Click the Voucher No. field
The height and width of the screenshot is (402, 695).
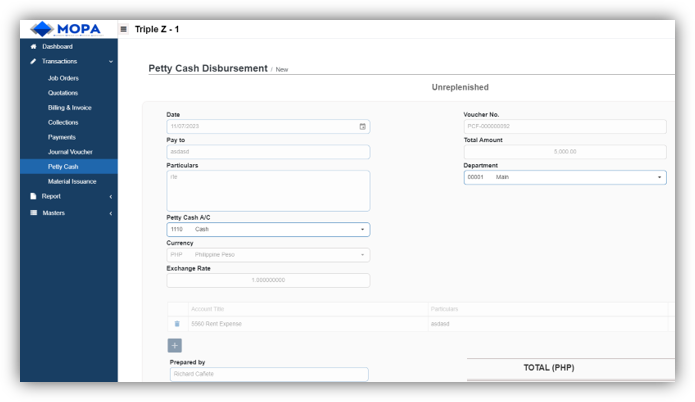565,126
